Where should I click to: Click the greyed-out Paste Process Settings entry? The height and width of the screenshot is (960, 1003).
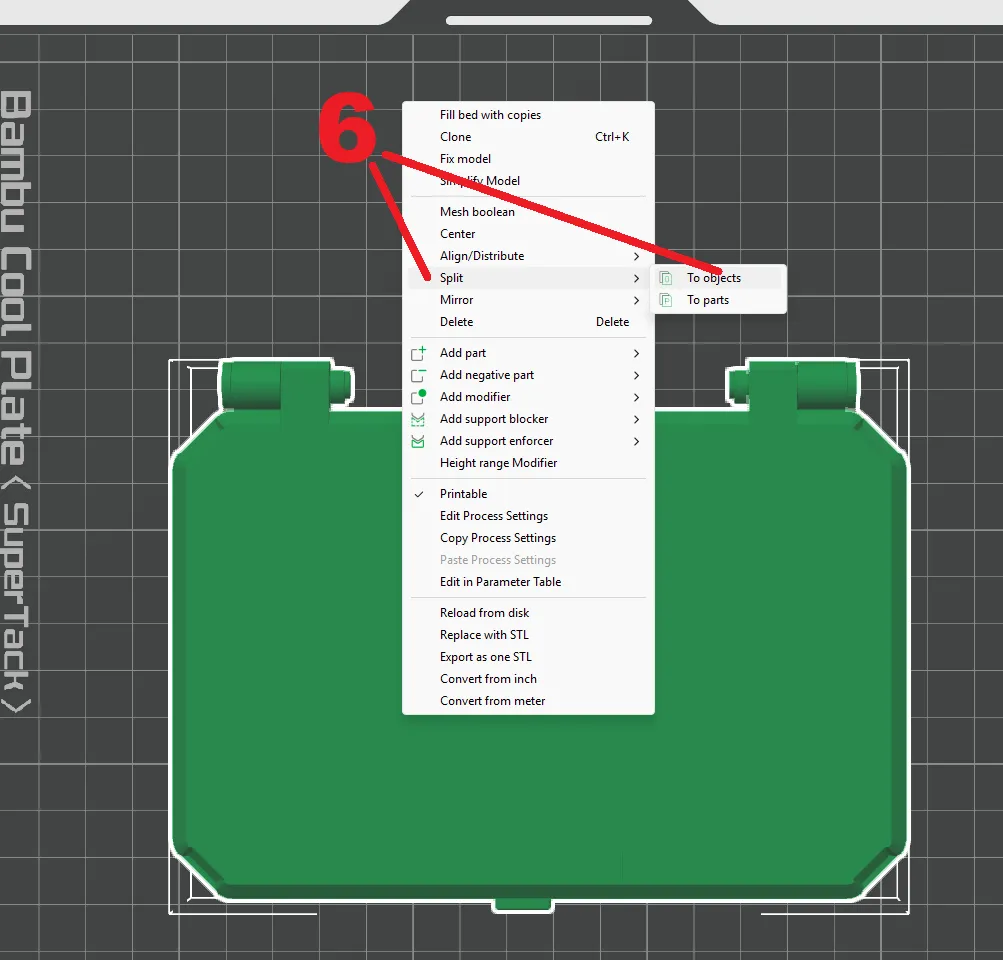tap(528, 560)
